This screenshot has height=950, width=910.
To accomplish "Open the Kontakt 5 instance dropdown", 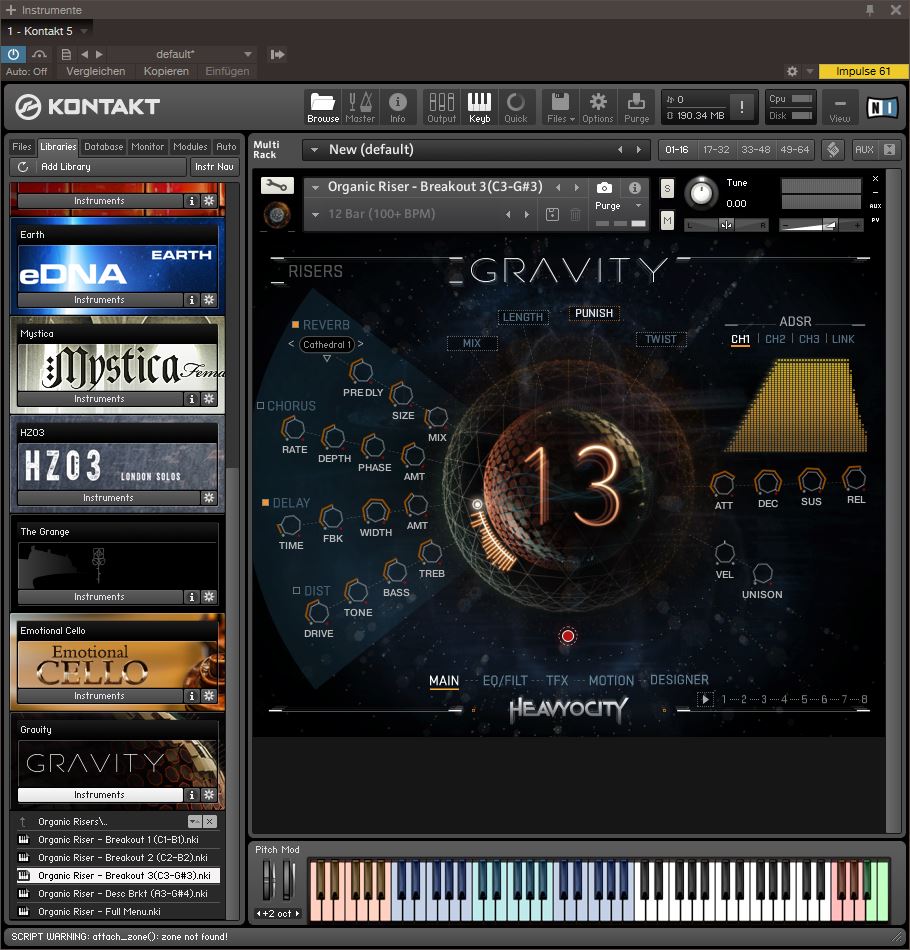I will pos(84,31).
